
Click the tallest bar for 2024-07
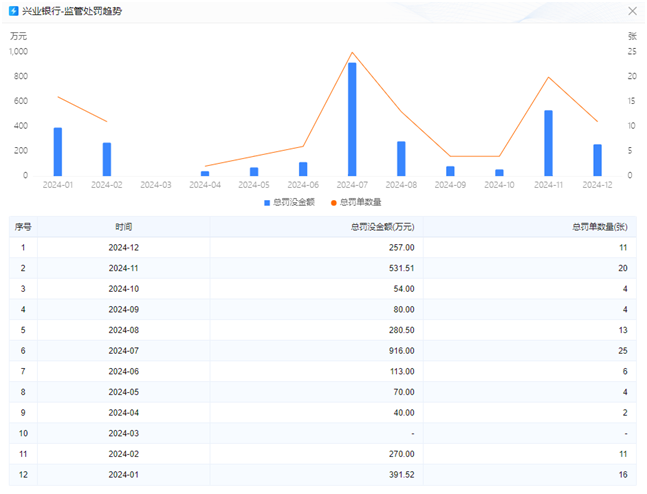[352, 120]
